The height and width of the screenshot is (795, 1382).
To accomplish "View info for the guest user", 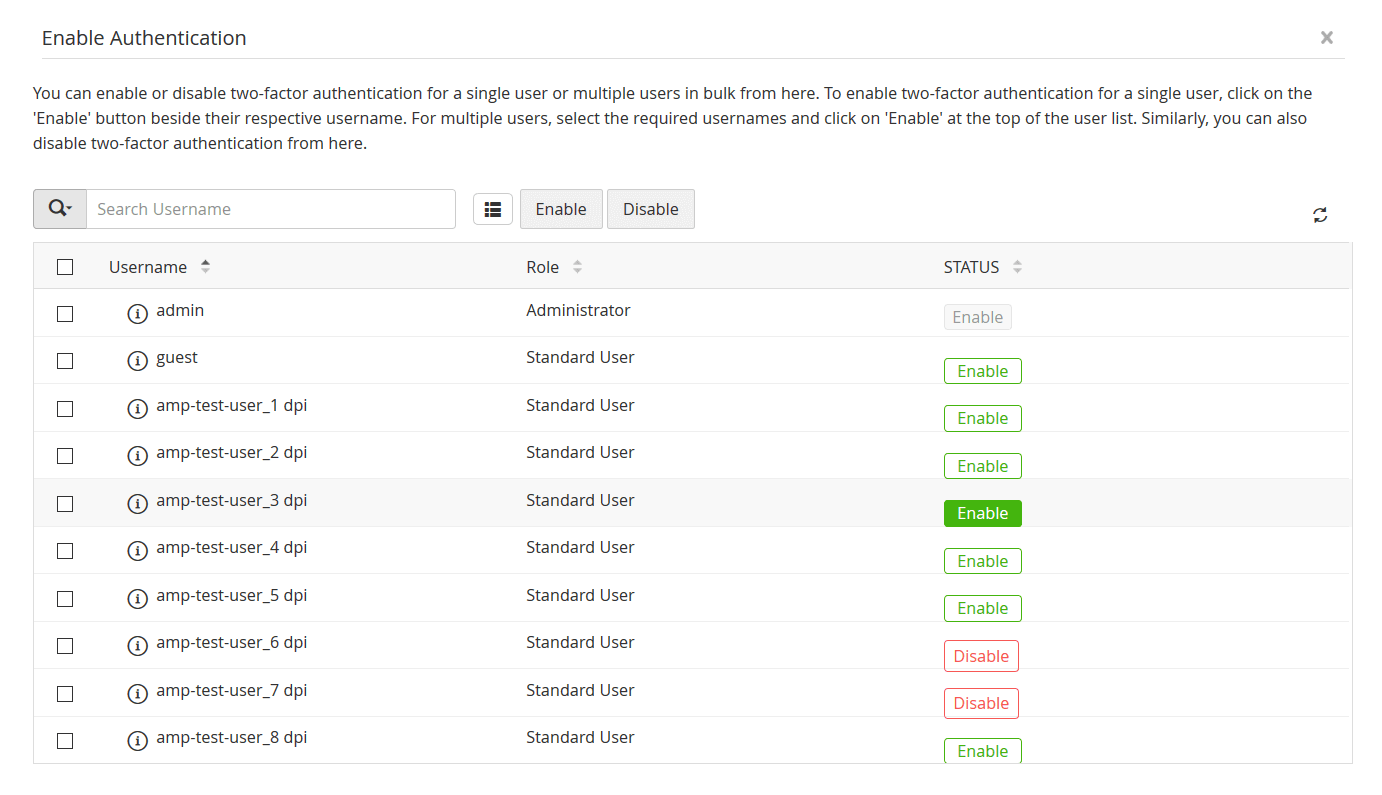I will pos(137,360).
